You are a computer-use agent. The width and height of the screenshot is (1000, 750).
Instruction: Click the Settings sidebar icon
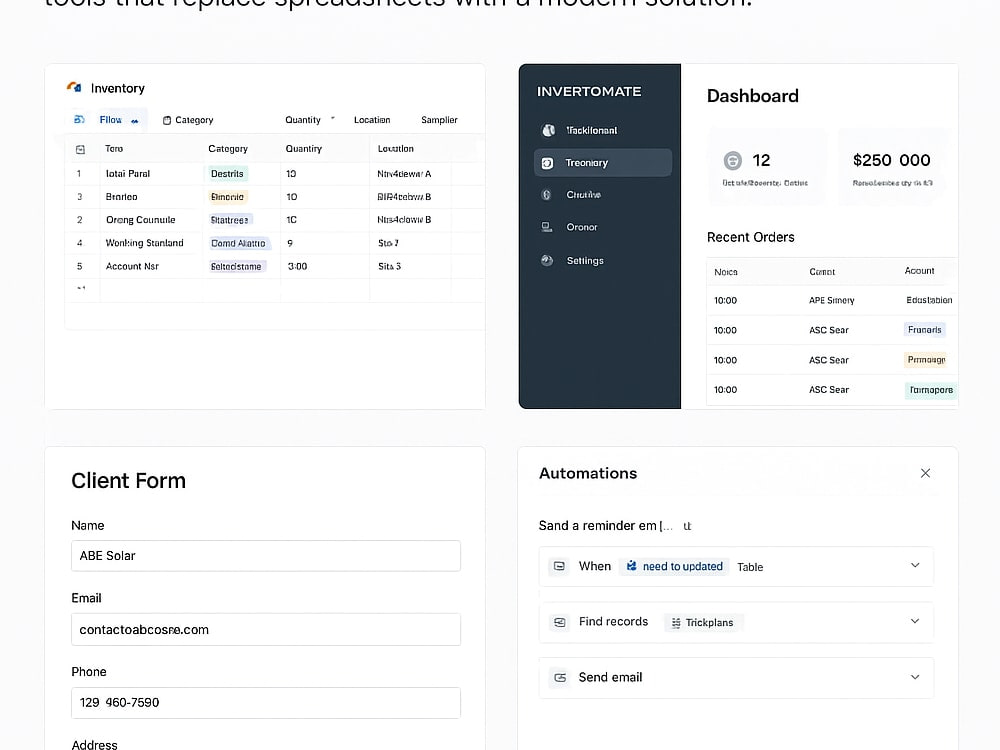pyautogui.click(x=547, y=260)
